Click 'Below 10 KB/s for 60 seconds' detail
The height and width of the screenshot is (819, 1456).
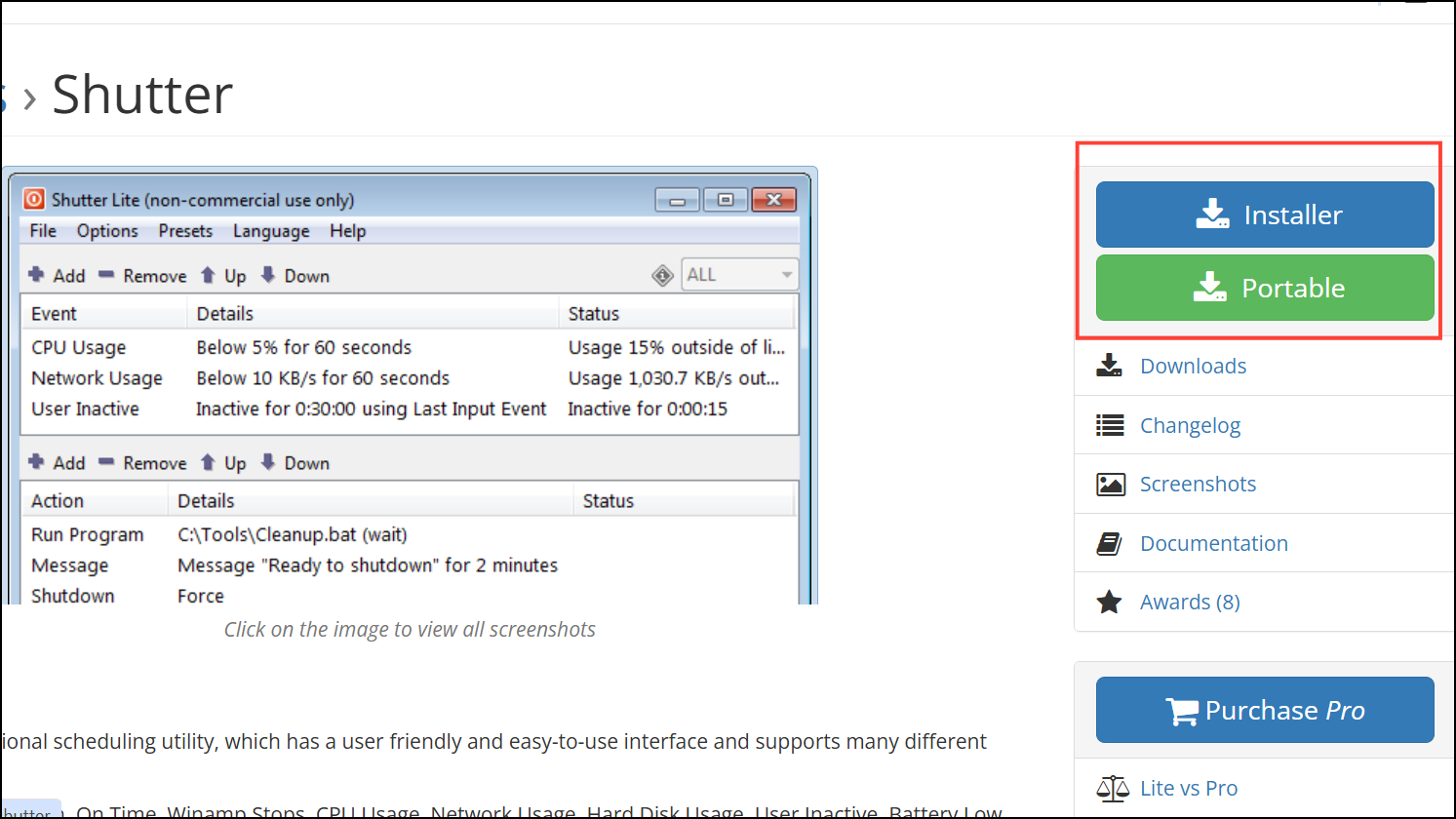point(323,378)
